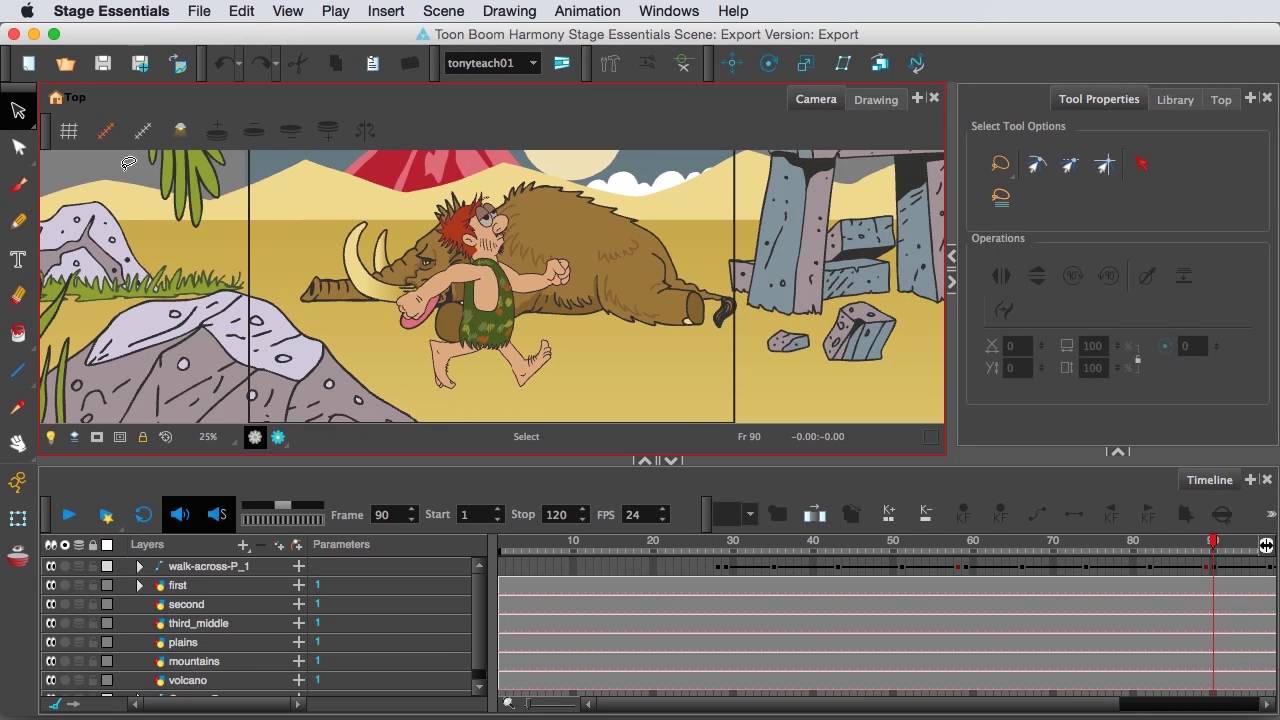
Task: Lock the third_middle layer
Action: (92, 623)
